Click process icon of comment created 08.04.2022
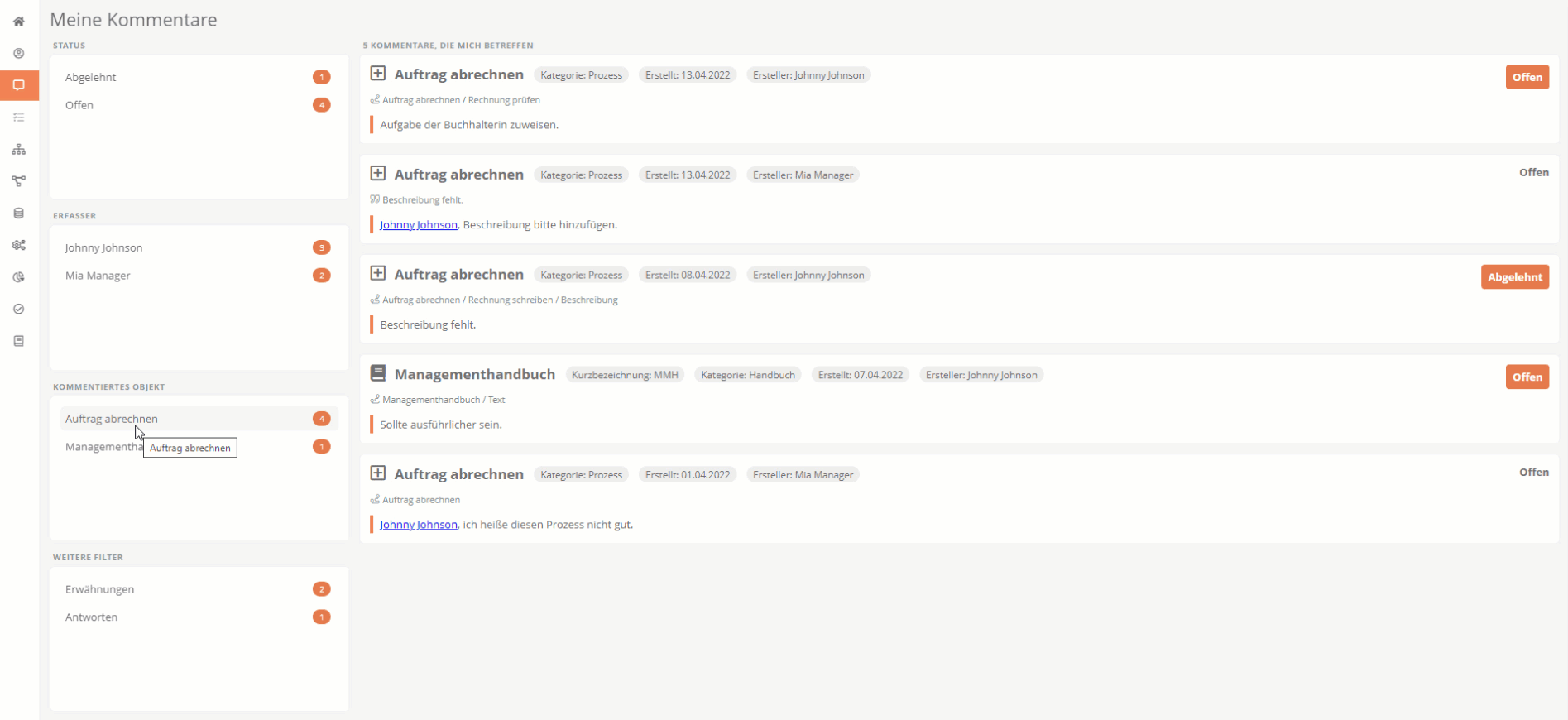Screen dimensions: 1568x720 (378, 273)
